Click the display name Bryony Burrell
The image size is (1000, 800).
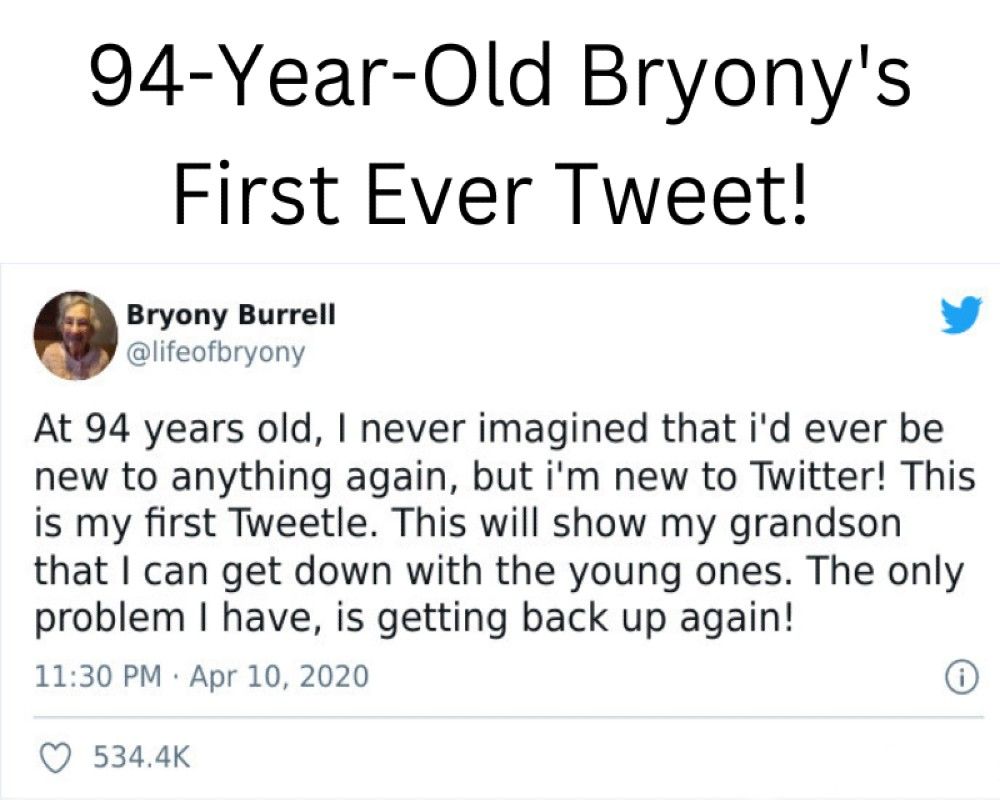(230, 315)
